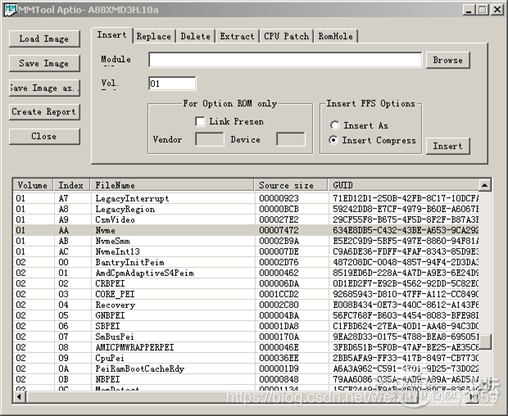
Task: Click the Vendor ID field
Action: click(x=210, y=139)
